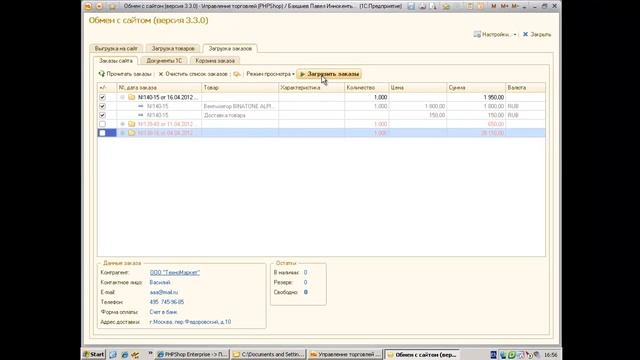Viewport: 640px width, 360px height.
Task: Click the folder icon of 11.04.2012 order
Action: tap(131, 124)
